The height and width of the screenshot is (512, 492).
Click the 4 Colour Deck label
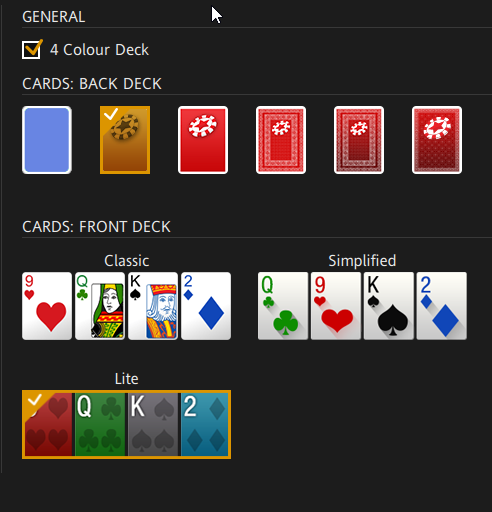point(99,50)
